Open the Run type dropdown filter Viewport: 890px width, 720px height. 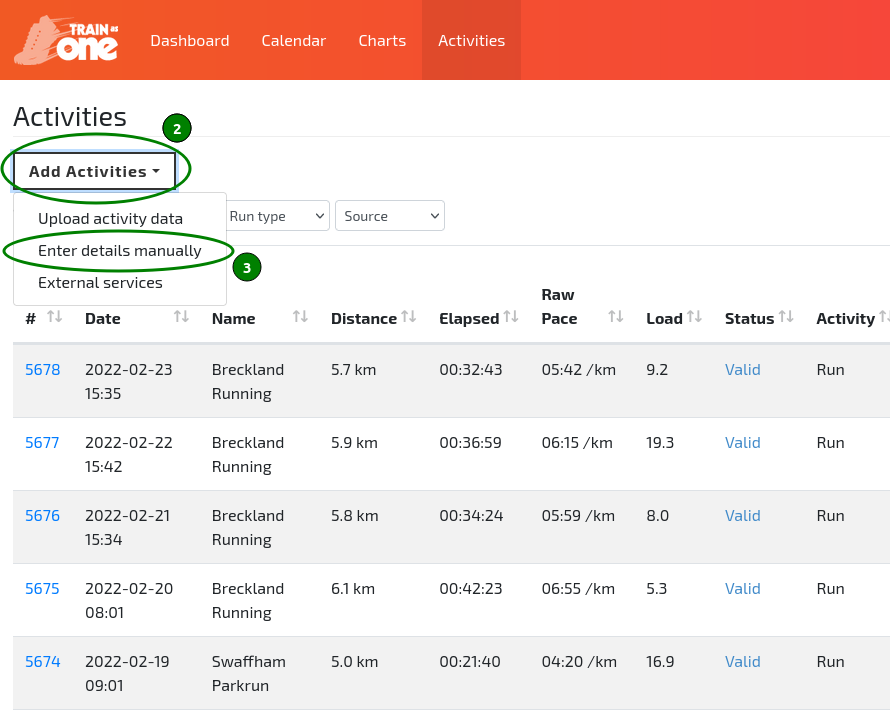click(x=277, y=215)
